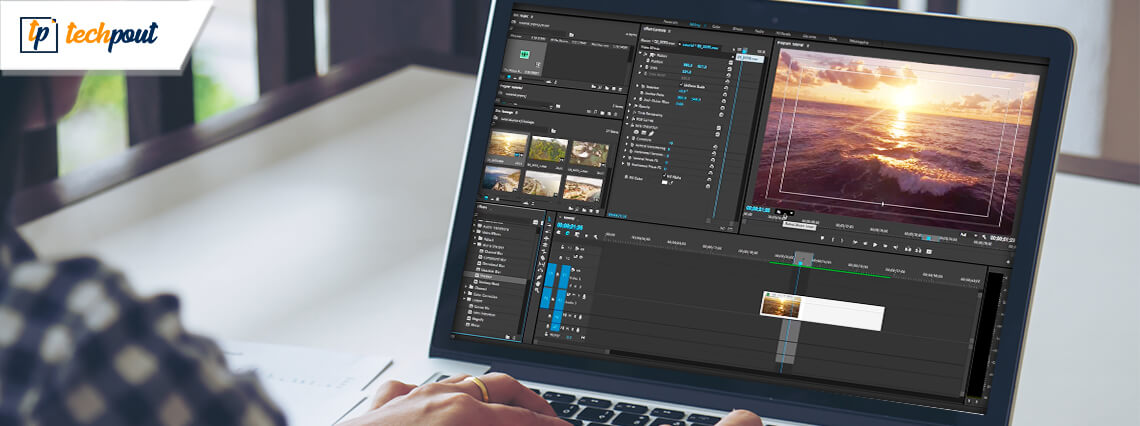
Task: Mute the Audio 1 track
Action: point(574,294)
